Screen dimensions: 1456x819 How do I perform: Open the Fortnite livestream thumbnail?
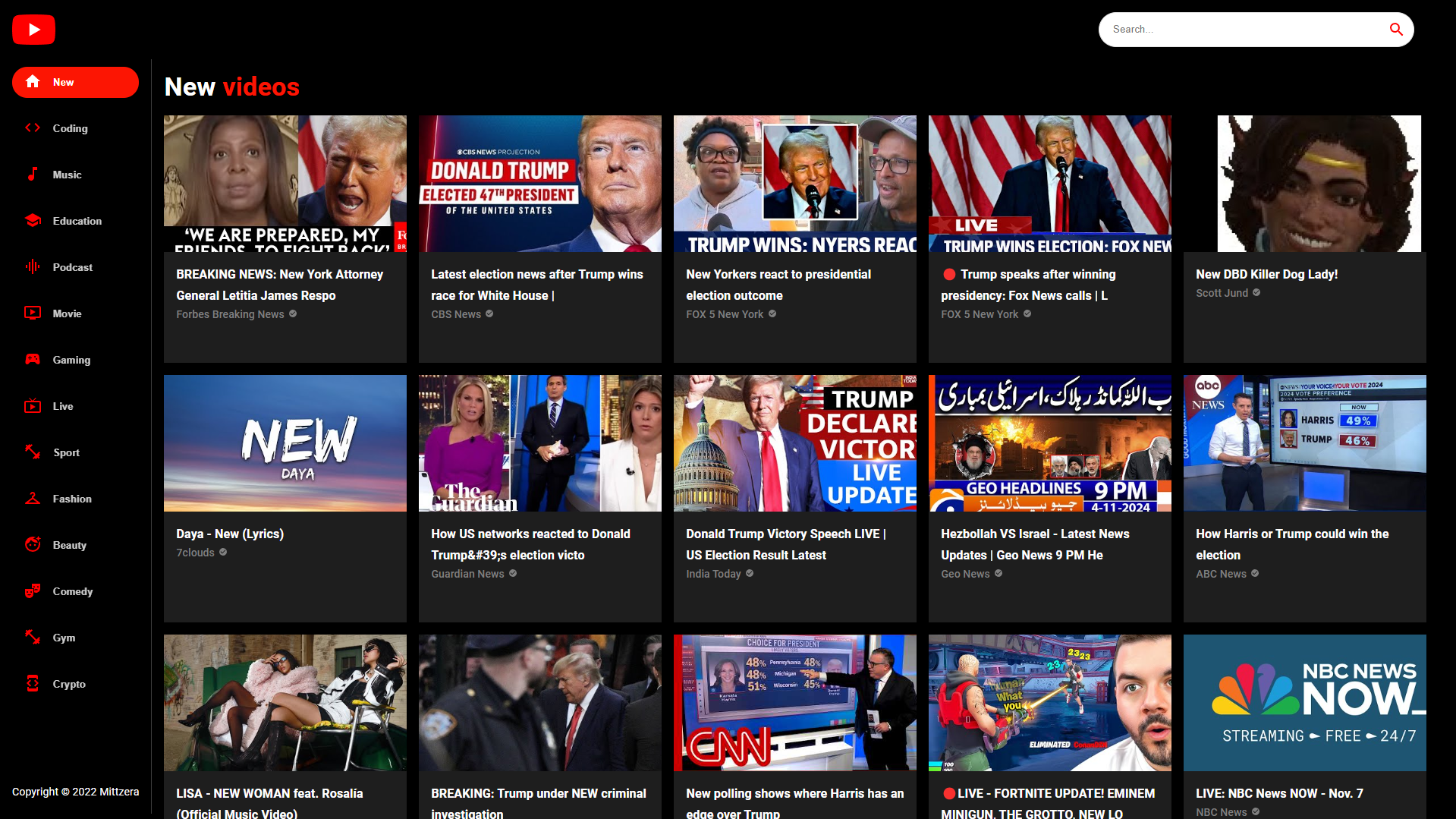point(1050,703)
